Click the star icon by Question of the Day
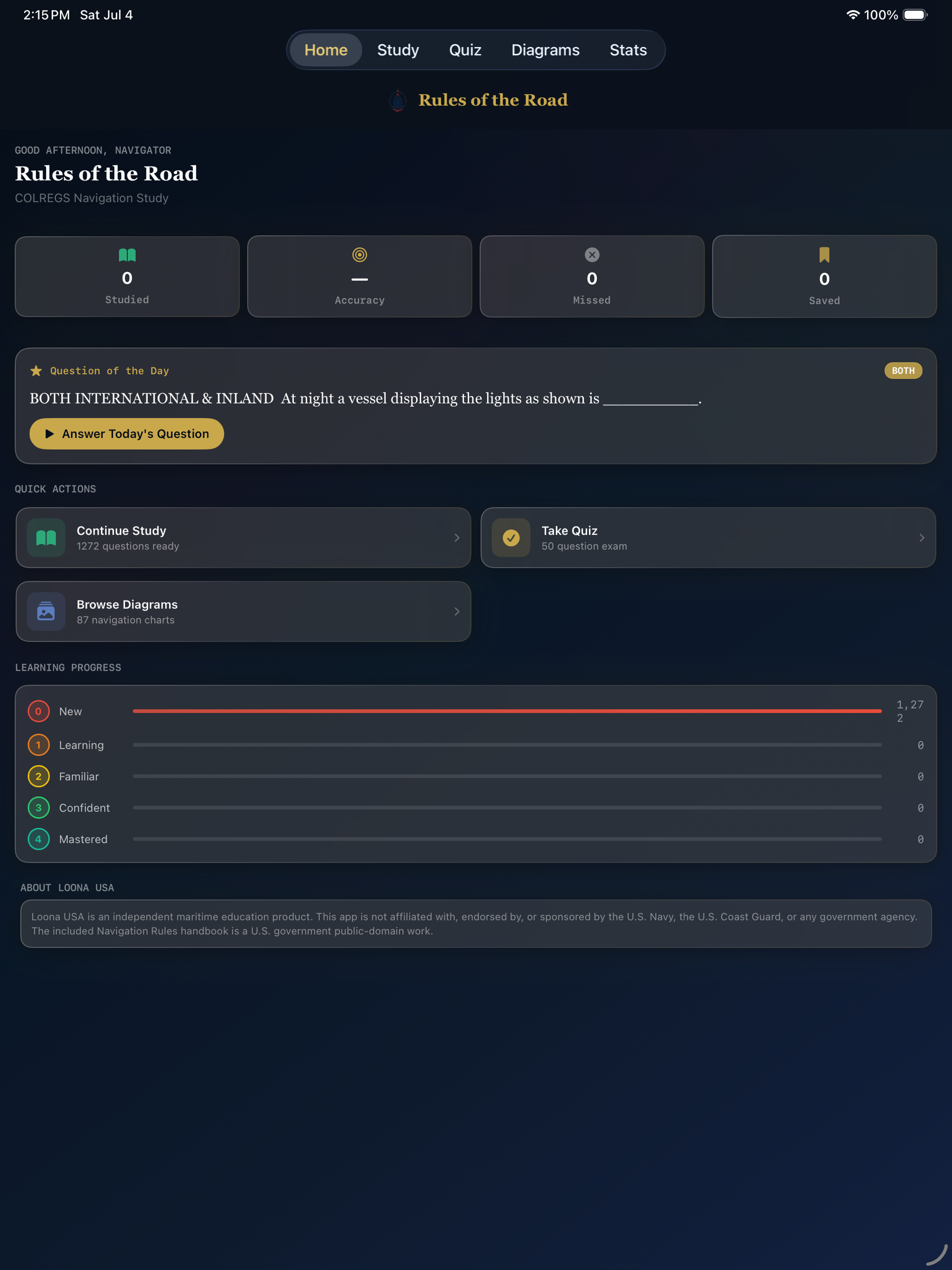The image size is (952, 1270). tap(36, 371)
